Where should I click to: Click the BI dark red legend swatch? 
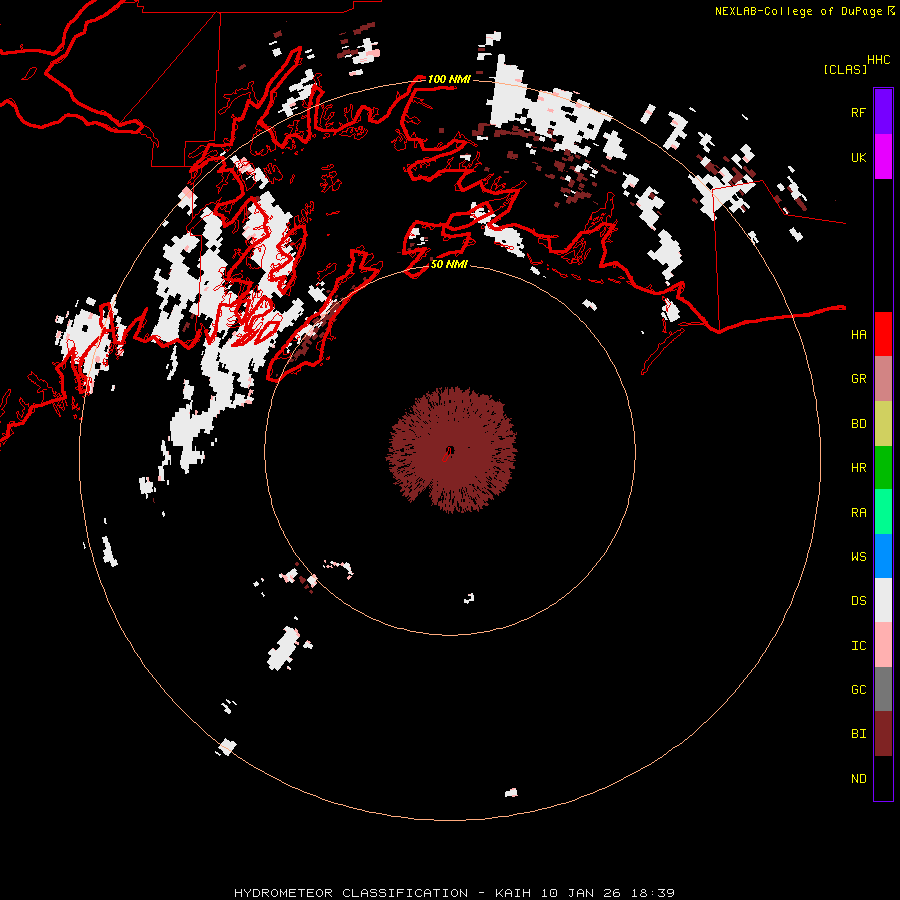(x=883, y=734)
